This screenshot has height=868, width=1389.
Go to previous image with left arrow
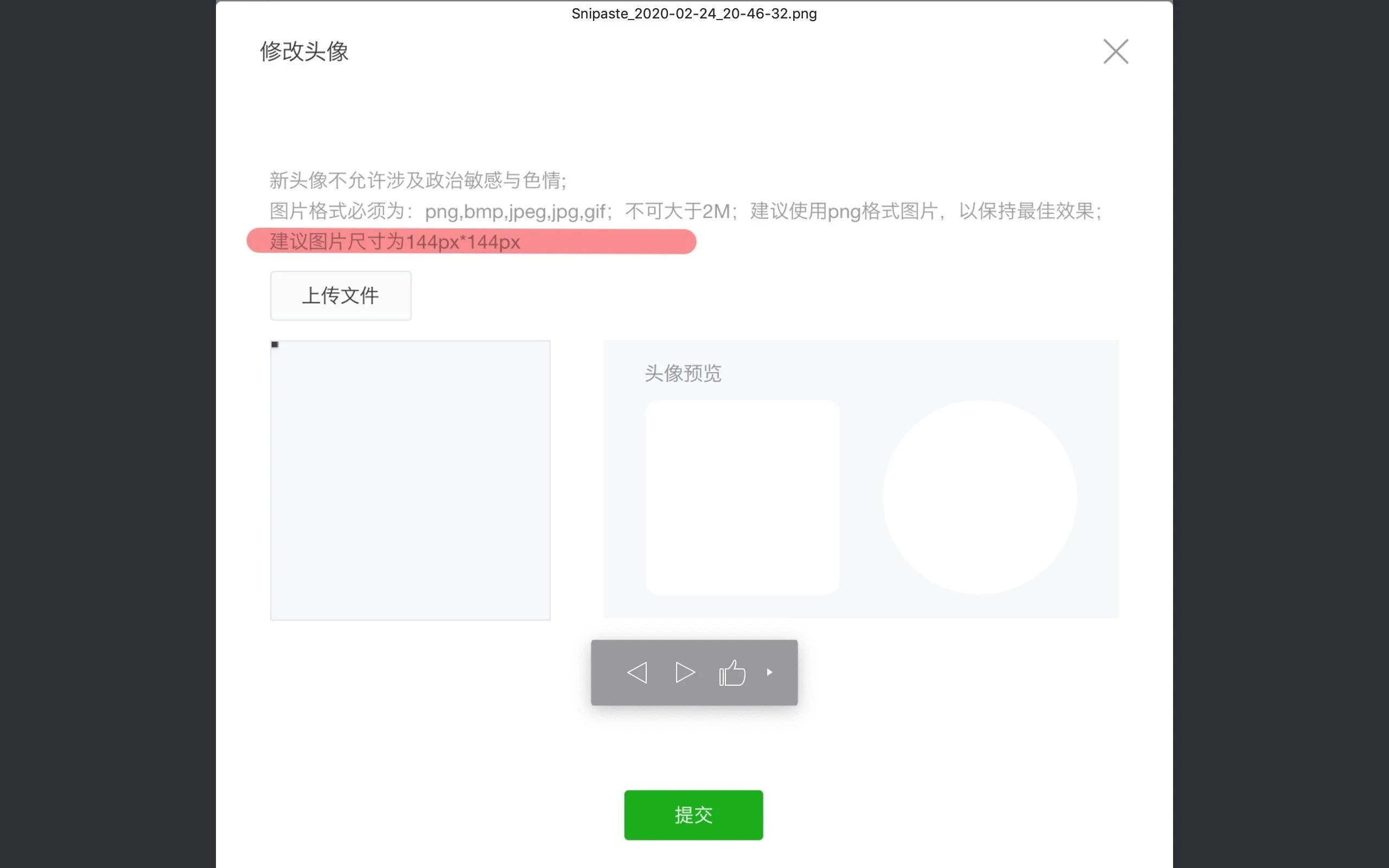(637, 672)
